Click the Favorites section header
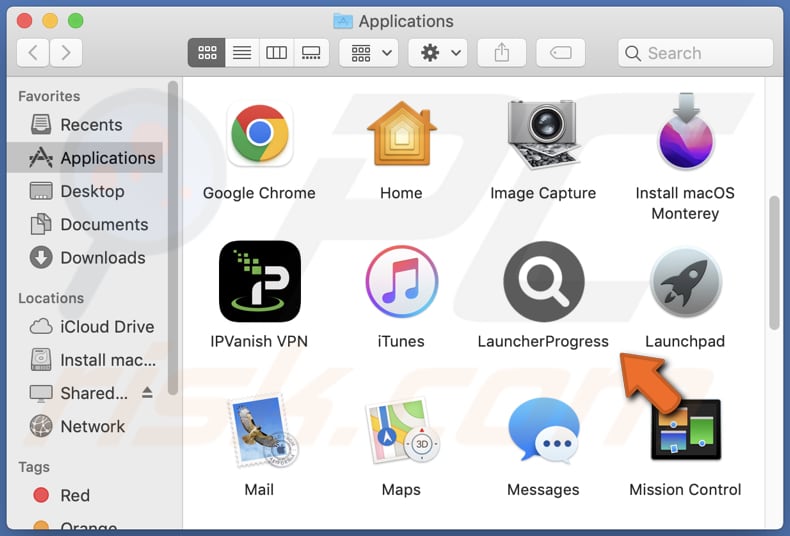 click(49, 96)
